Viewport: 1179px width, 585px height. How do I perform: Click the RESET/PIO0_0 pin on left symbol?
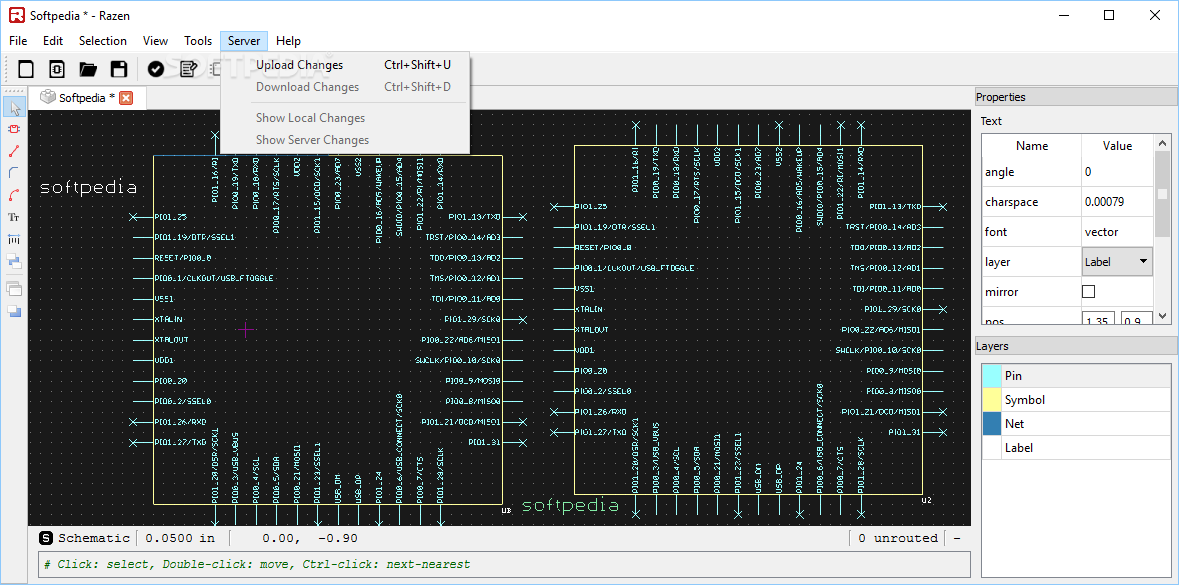[x=183, y=257]
